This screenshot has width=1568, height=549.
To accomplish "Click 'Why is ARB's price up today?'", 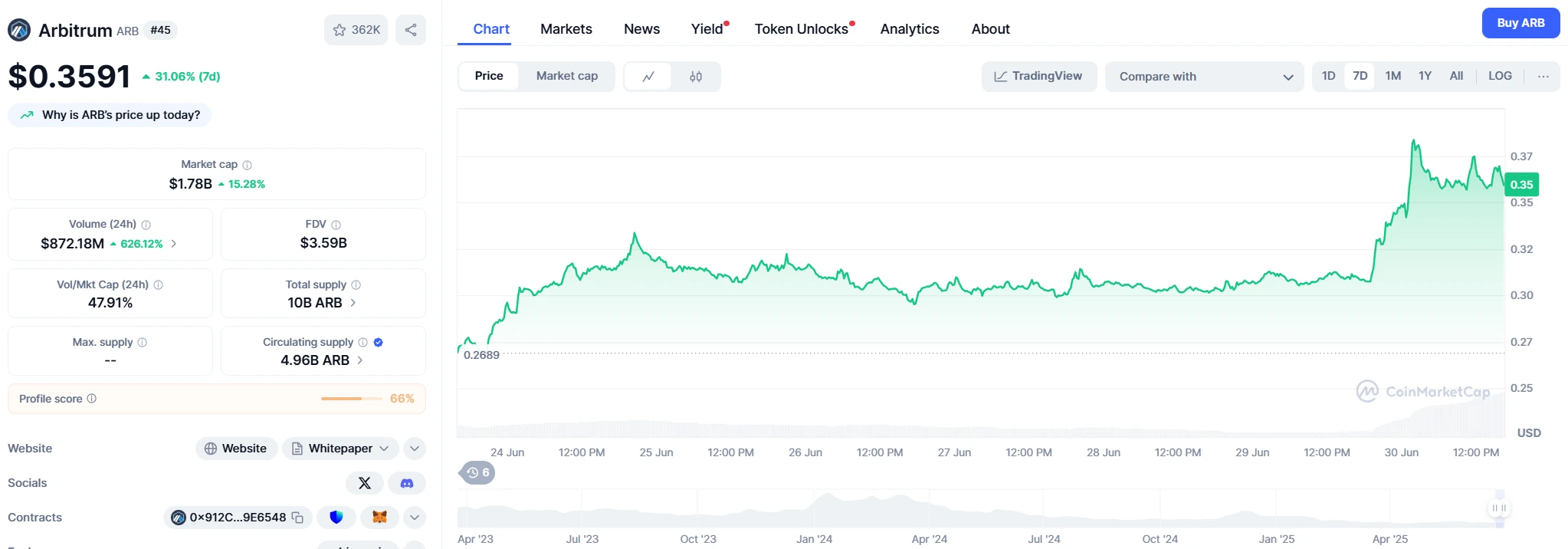I will (110, 115).
